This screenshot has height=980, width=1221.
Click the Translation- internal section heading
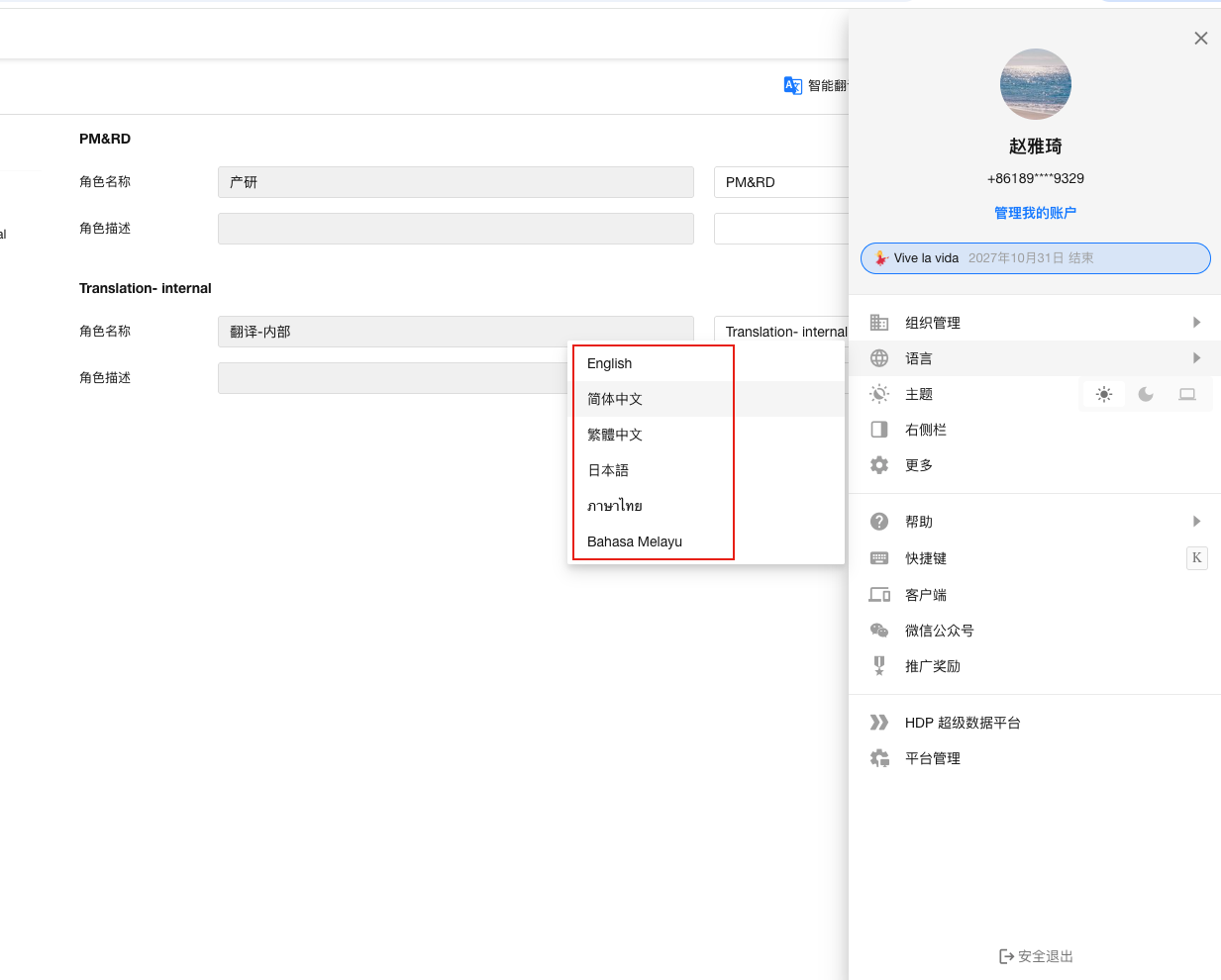pyautogui.click(x=146, y=288)
